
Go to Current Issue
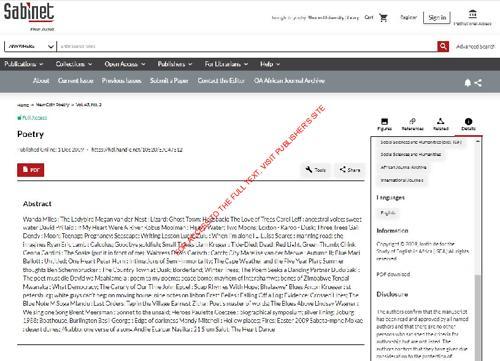point(76,81)
